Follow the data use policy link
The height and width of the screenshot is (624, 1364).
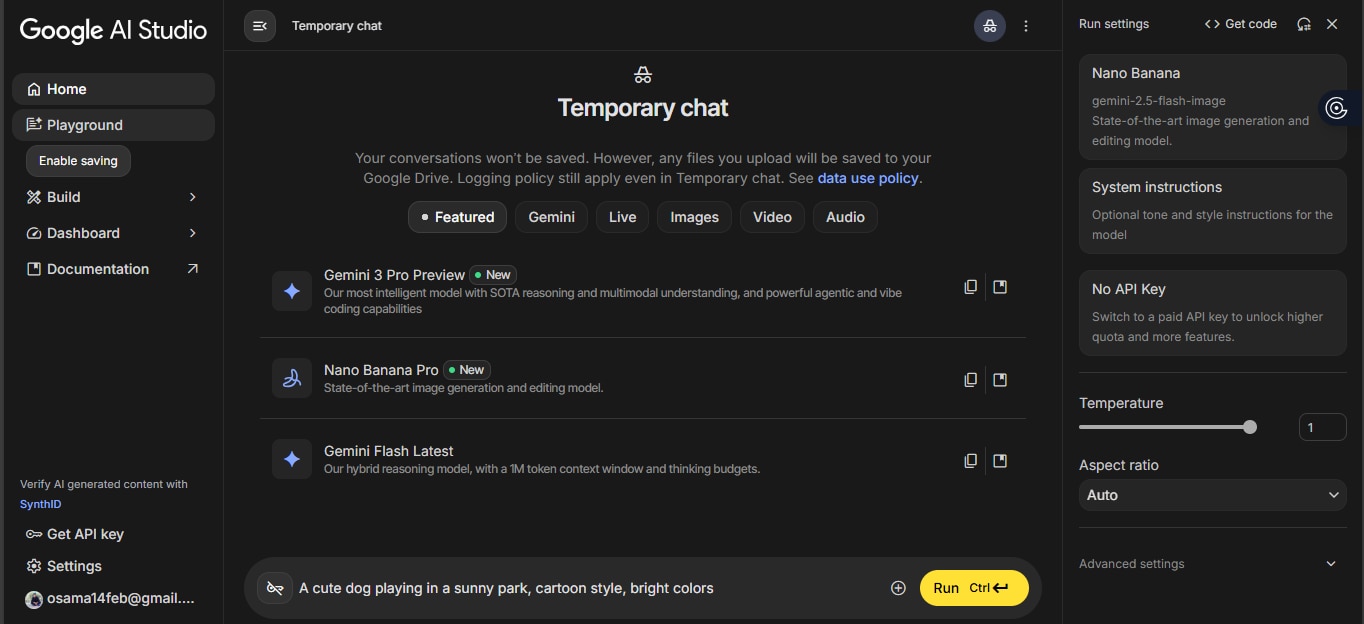pos(867,178)
